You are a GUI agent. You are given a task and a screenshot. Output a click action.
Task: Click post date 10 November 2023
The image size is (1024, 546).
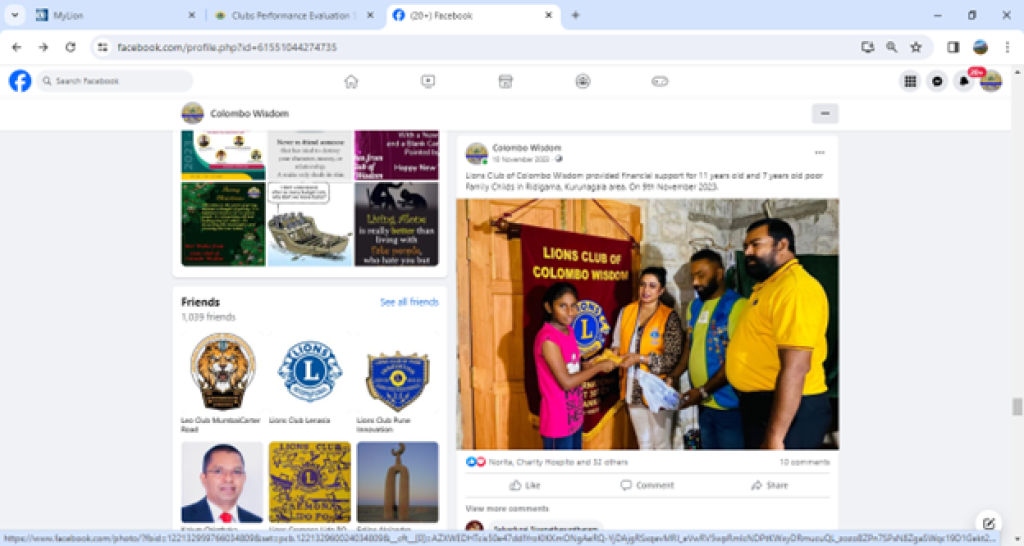tap(520, 159)
